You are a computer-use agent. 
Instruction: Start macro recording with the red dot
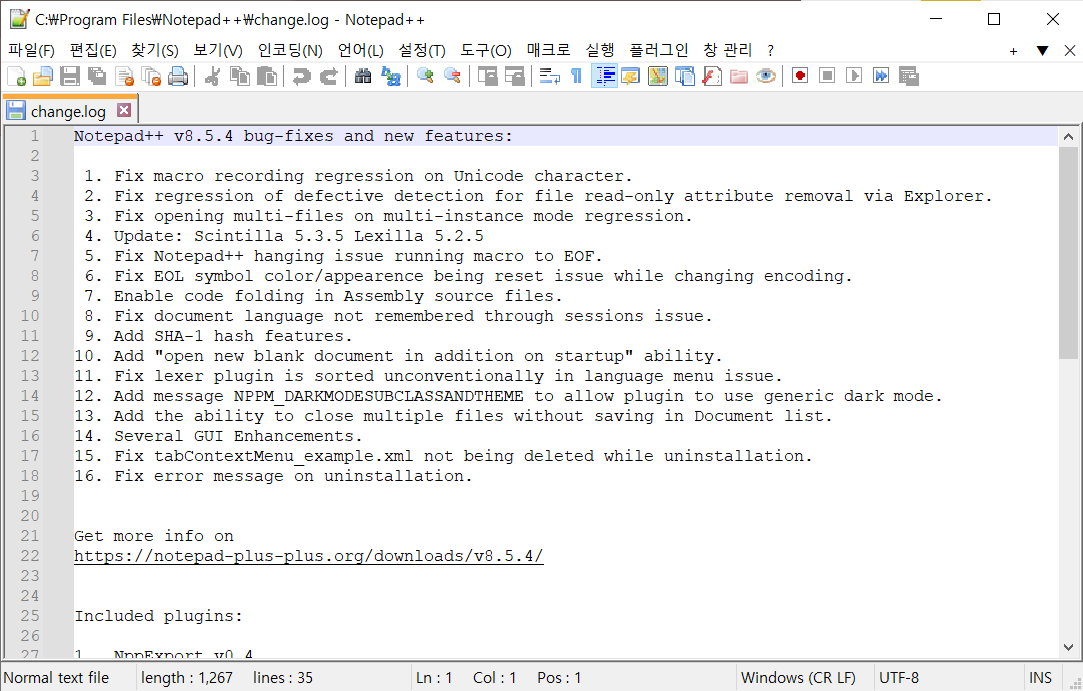(x=800, y=76)
